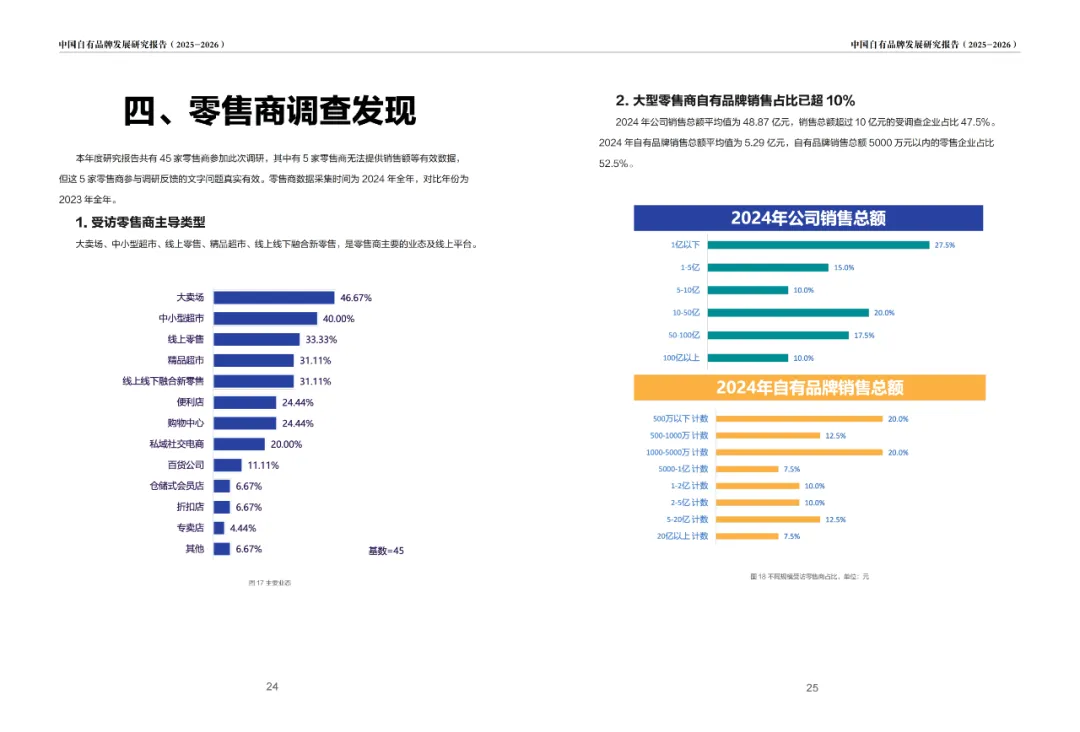The height and width of the screenshot is (732, 1080).
Task: Select the 11.11% value
Action: pyautogui.click(x=263, y=466)
